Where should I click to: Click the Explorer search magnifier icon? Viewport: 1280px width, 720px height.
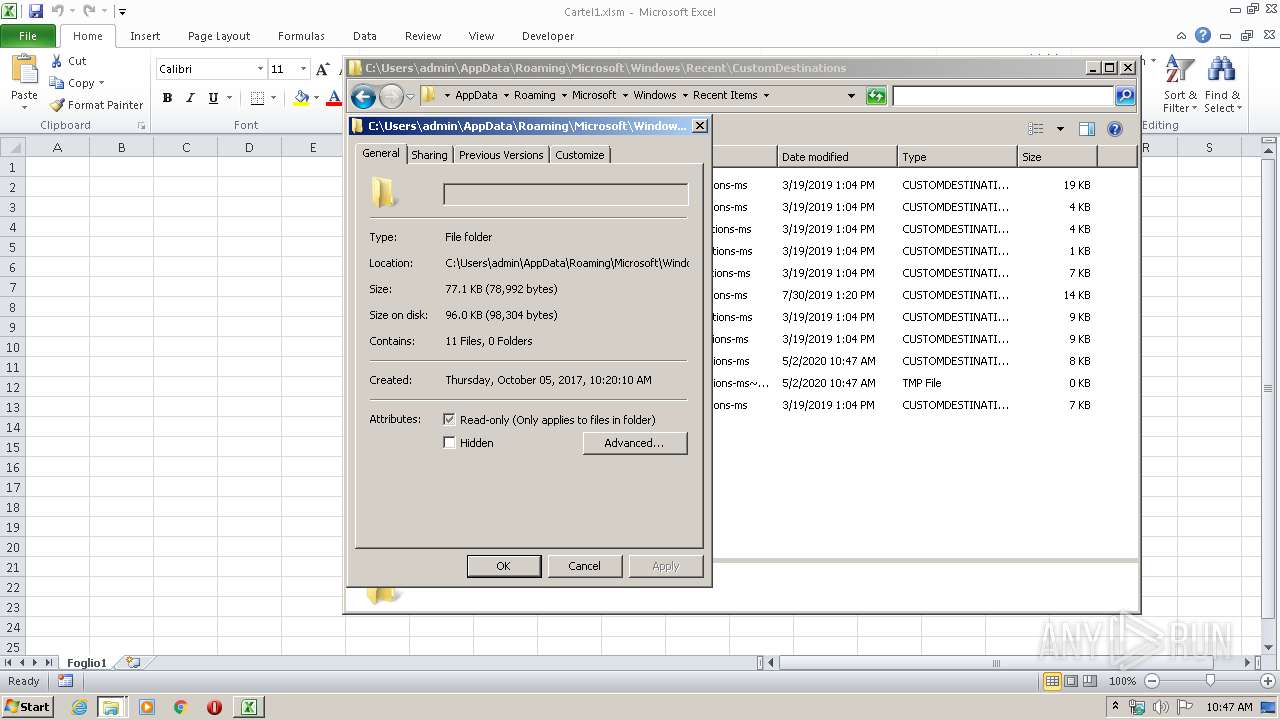tap(1125, 96)
